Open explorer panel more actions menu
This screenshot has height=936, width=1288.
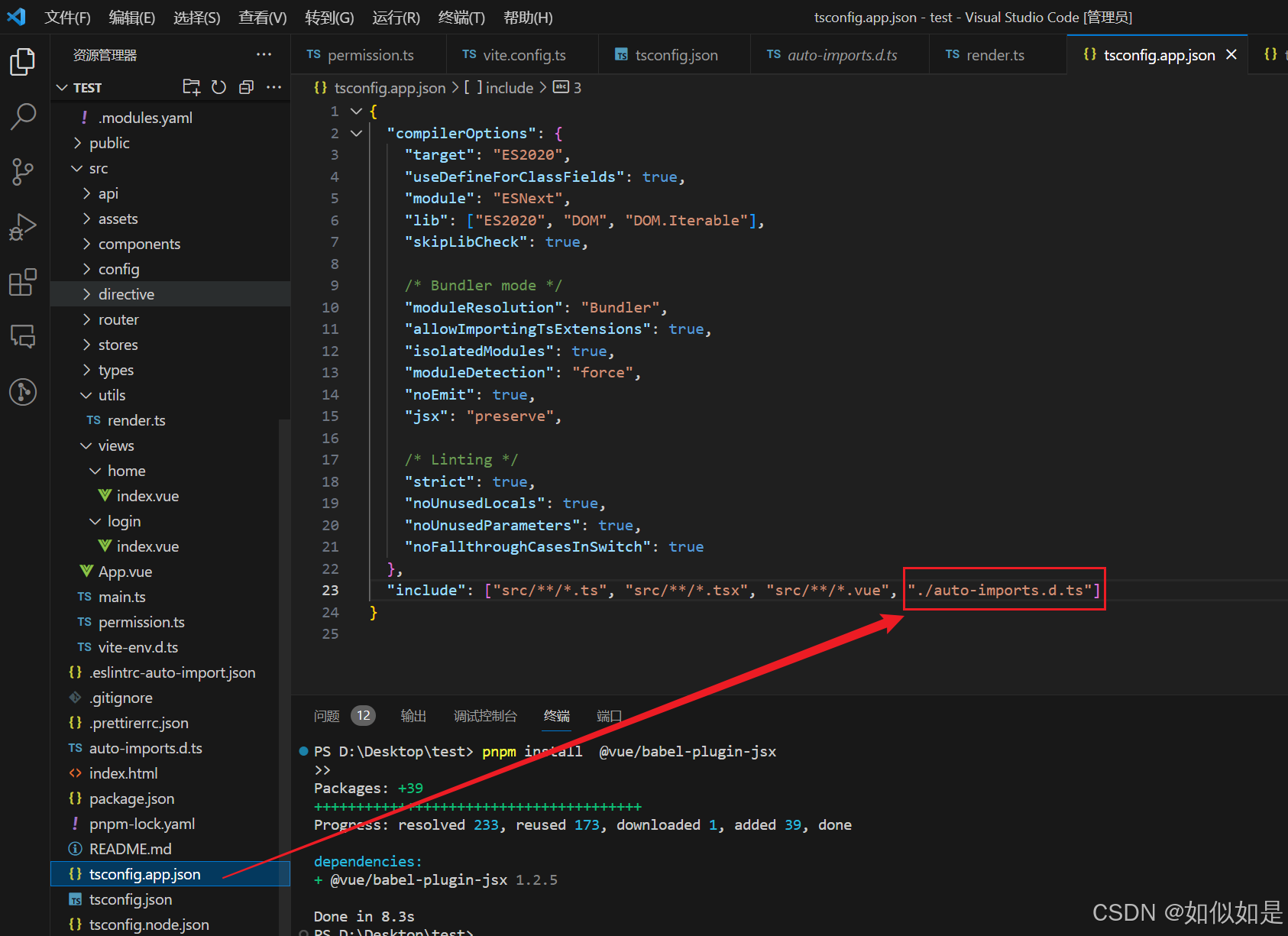tap(264, 54)
